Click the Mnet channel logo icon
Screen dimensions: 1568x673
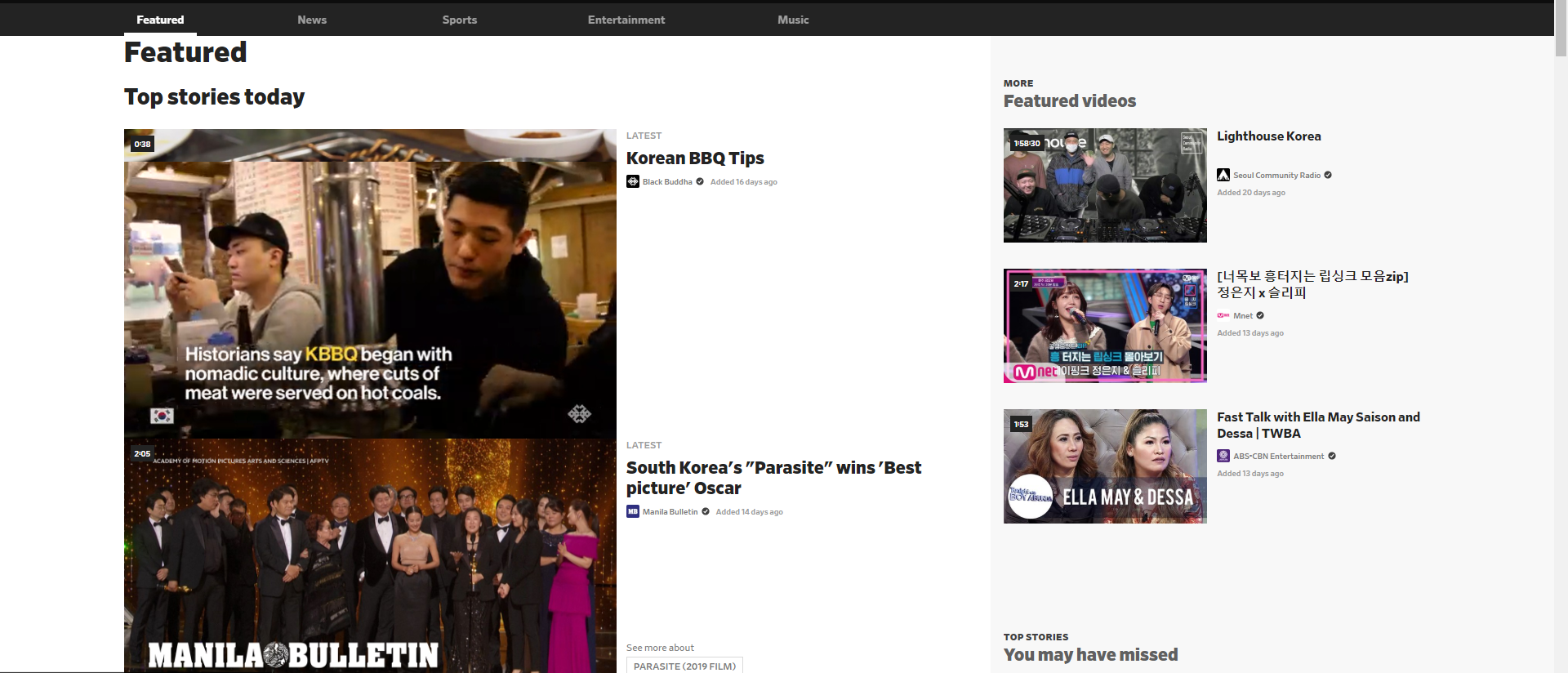click(x=1223, y=315)
